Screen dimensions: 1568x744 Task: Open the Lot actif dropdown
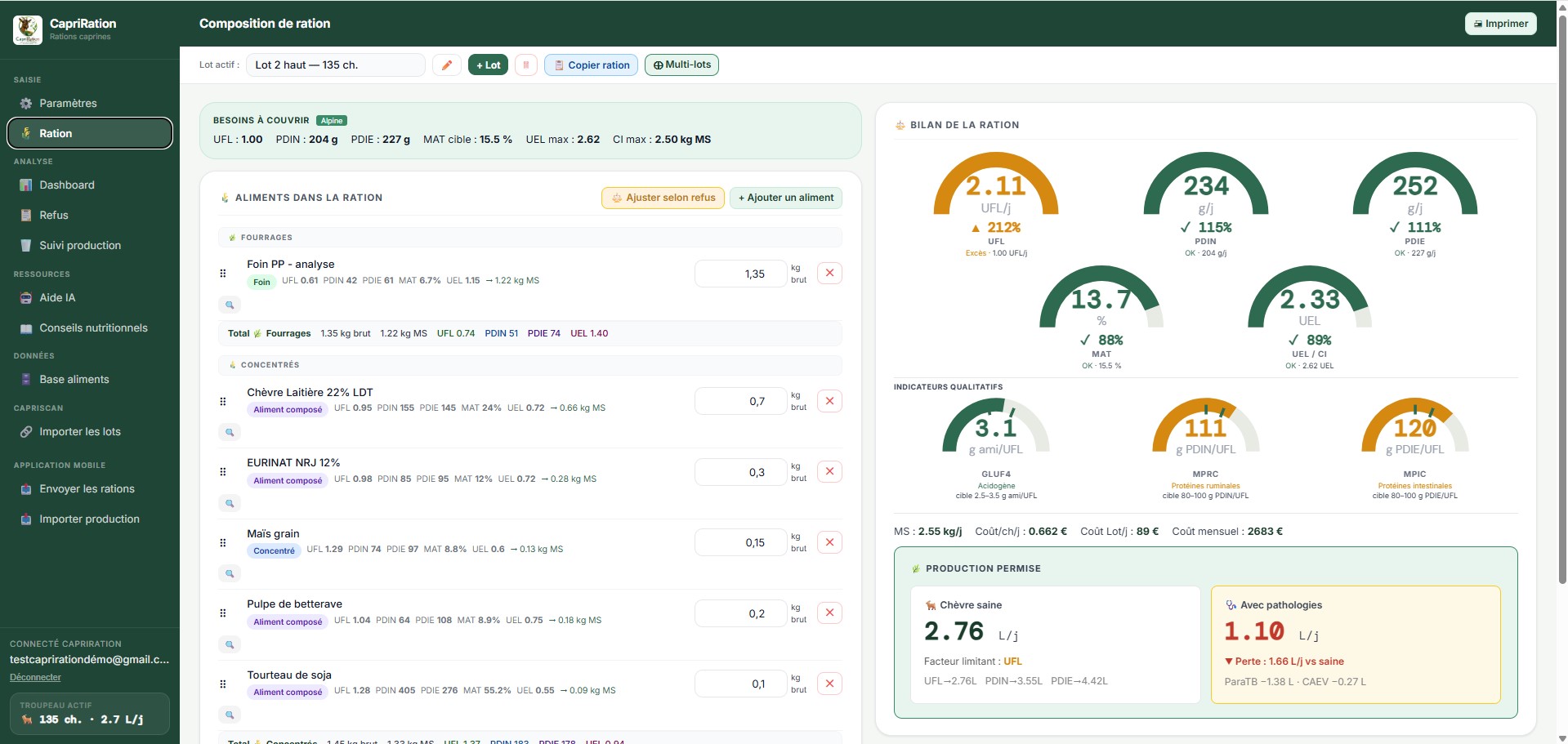click(336, 65)
